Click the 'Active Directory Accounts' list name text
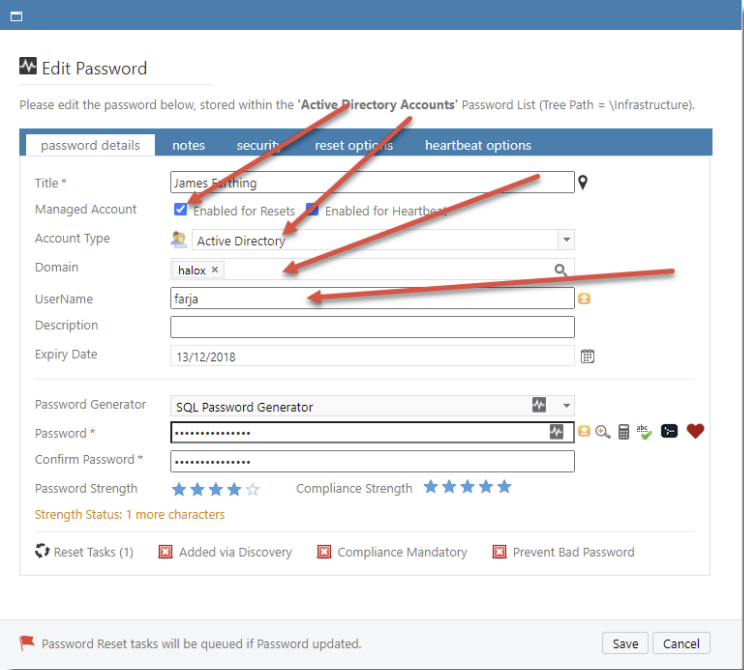Image resolution: width=744 pixels, height=670 pixels. coord(378,104)
